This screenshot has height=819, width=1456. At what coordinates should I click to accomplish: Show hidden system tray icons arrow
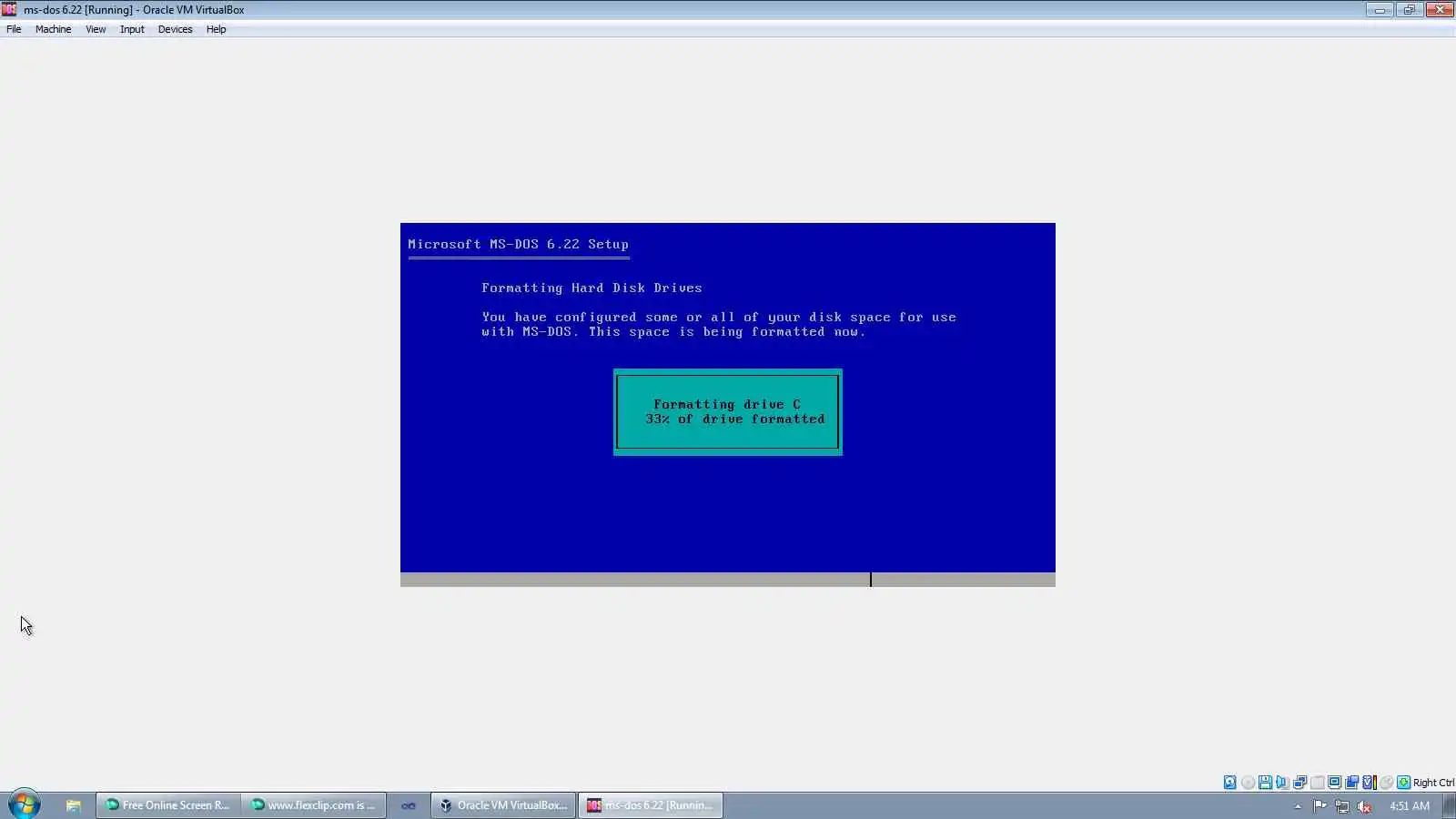point(1298,806)
